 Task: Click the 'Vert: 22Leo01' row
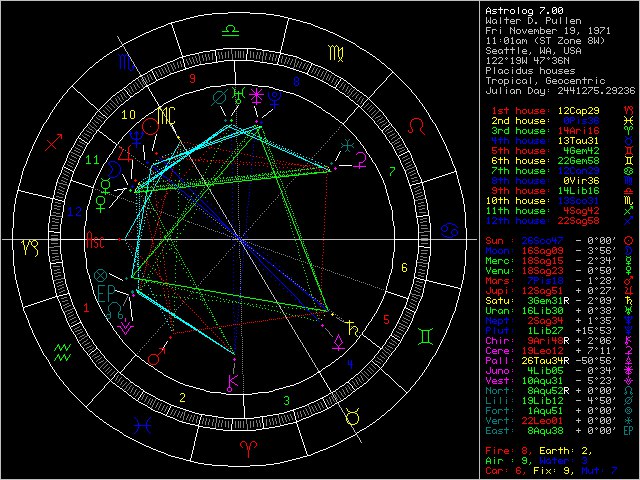click(559, 421)
